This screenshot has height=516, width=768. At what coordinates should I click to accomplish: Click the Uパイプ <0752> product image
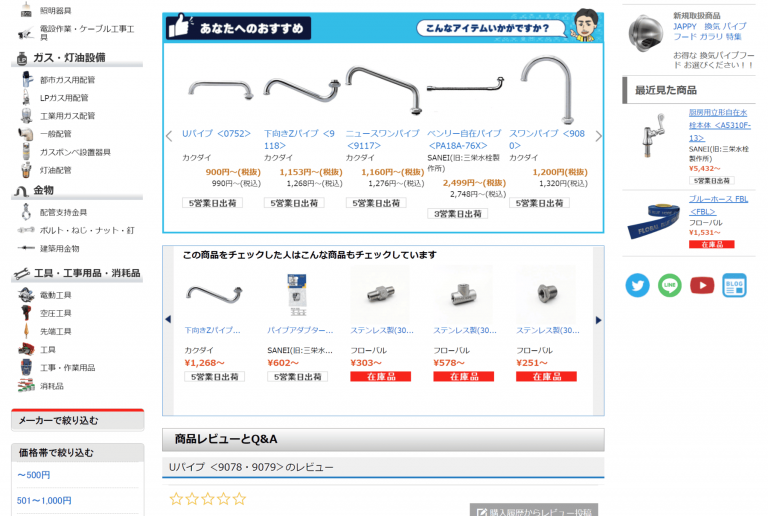pos(221,91)
